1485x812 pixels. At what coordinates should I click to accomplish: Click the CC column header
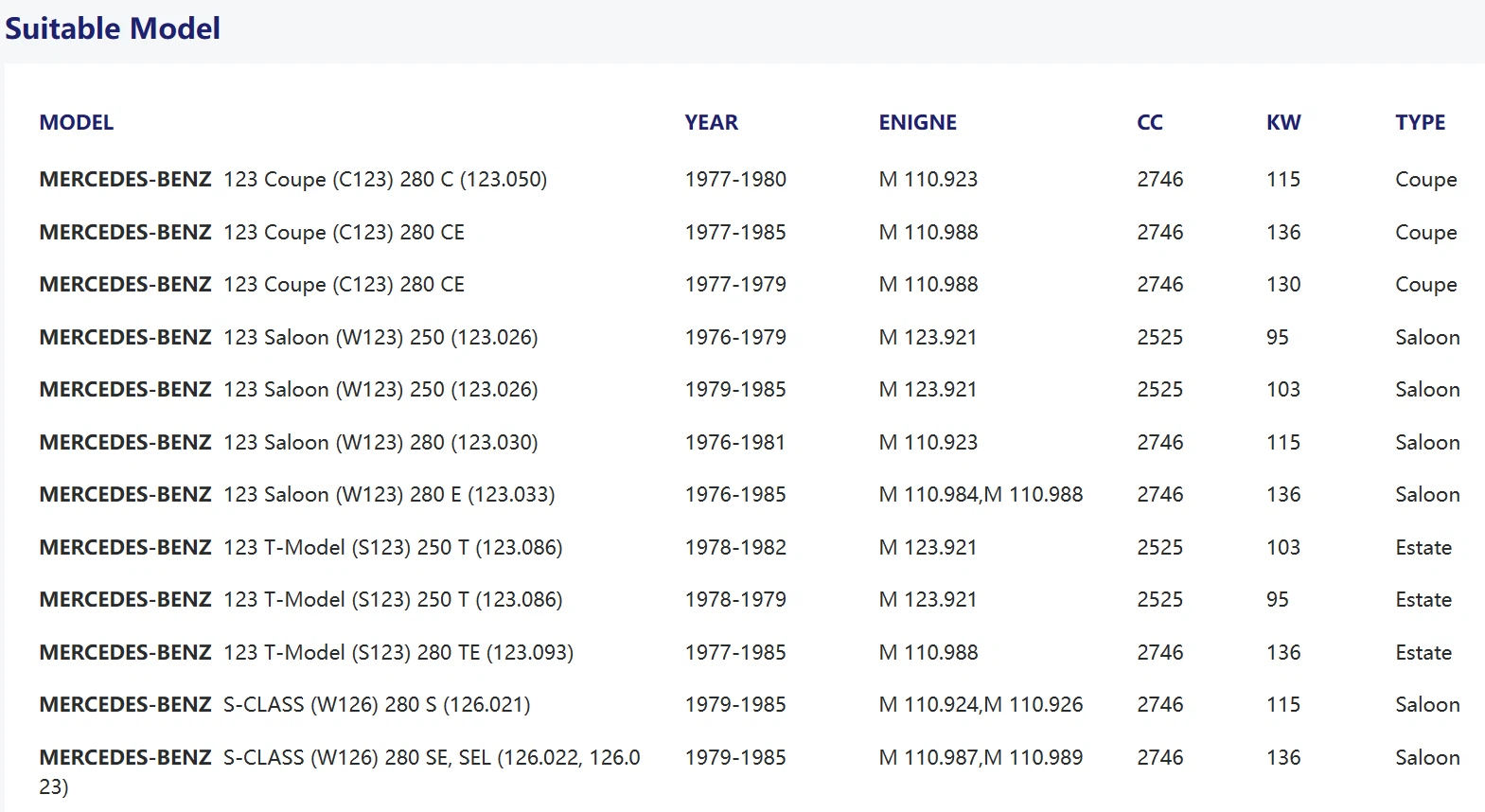(1150, 122)
